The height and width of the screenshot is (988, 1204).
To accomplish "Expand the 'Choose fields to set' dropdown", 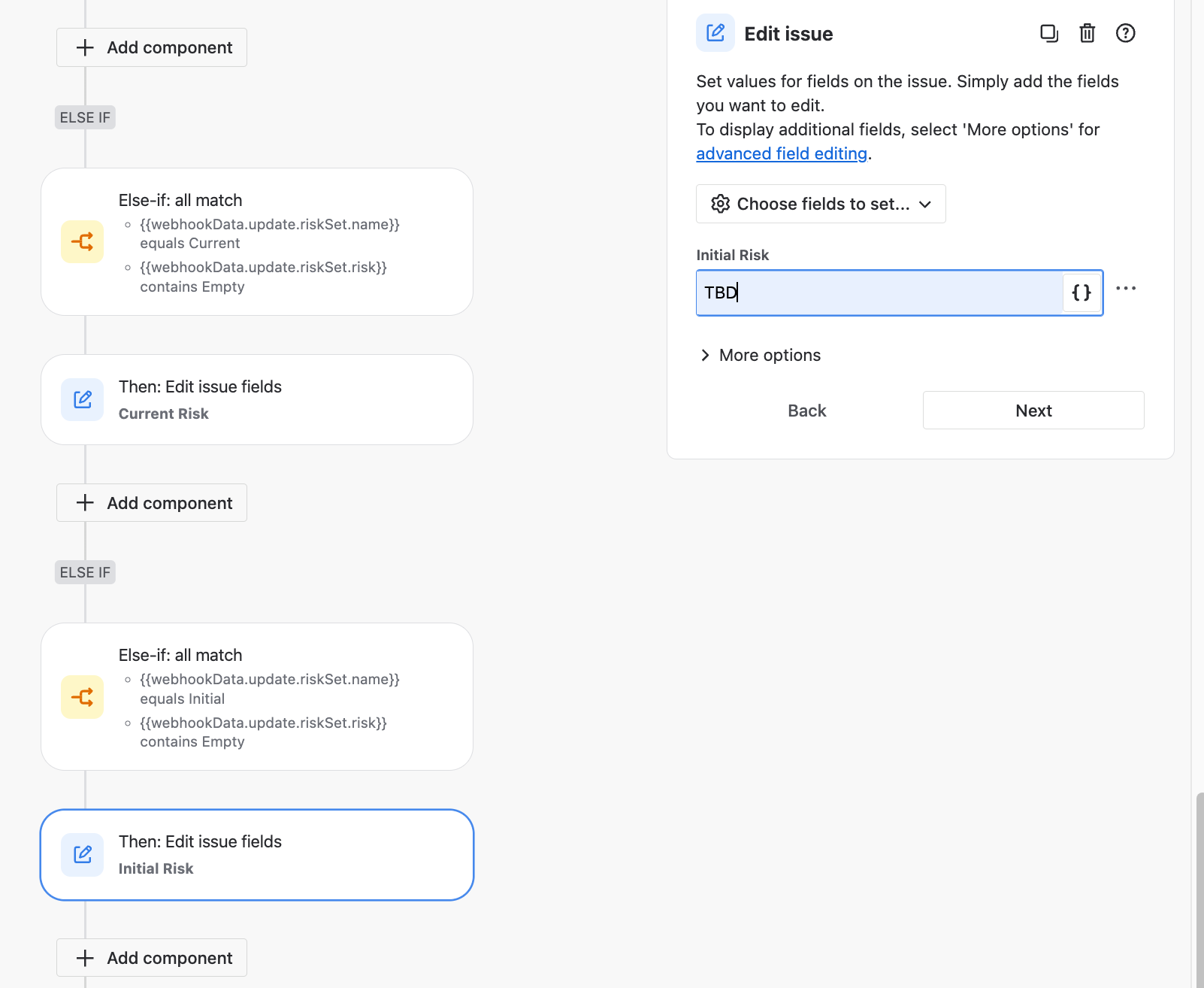I will [x=820, y=204].
